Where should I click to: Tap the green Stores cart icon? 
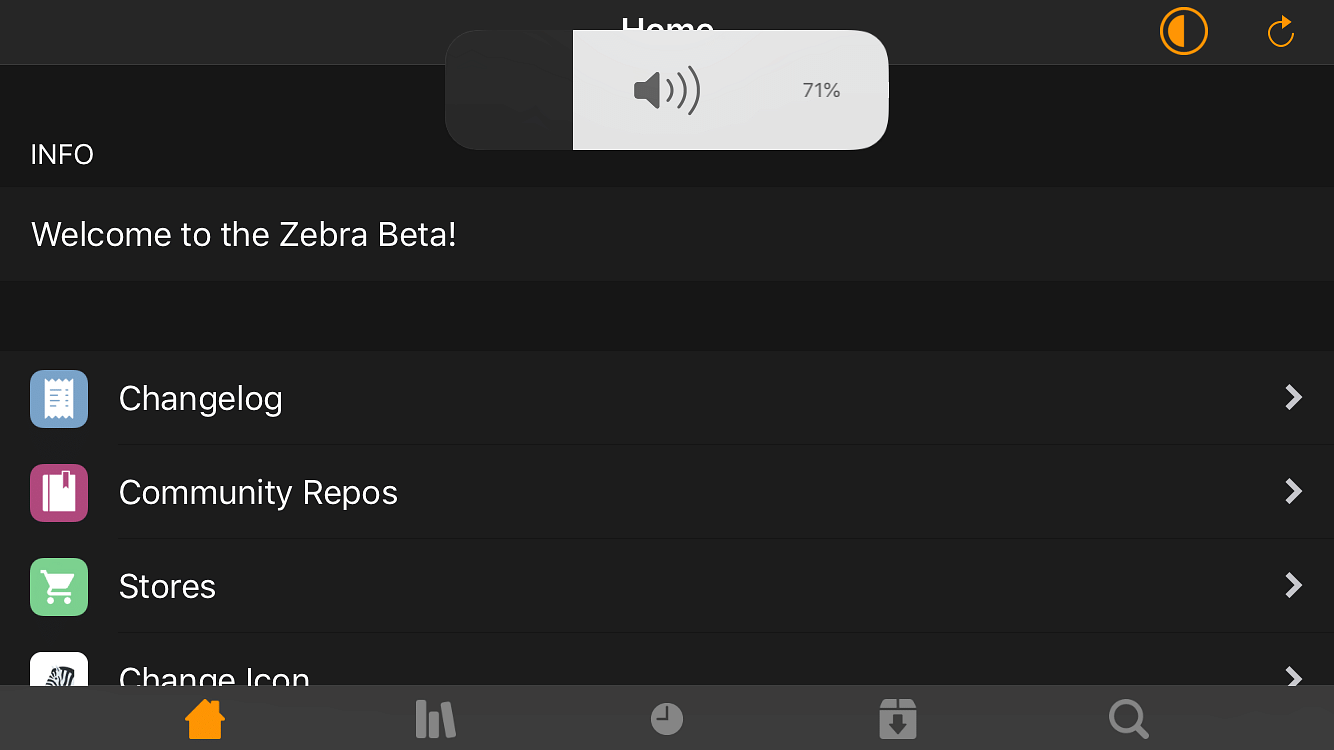pos(59,587)
